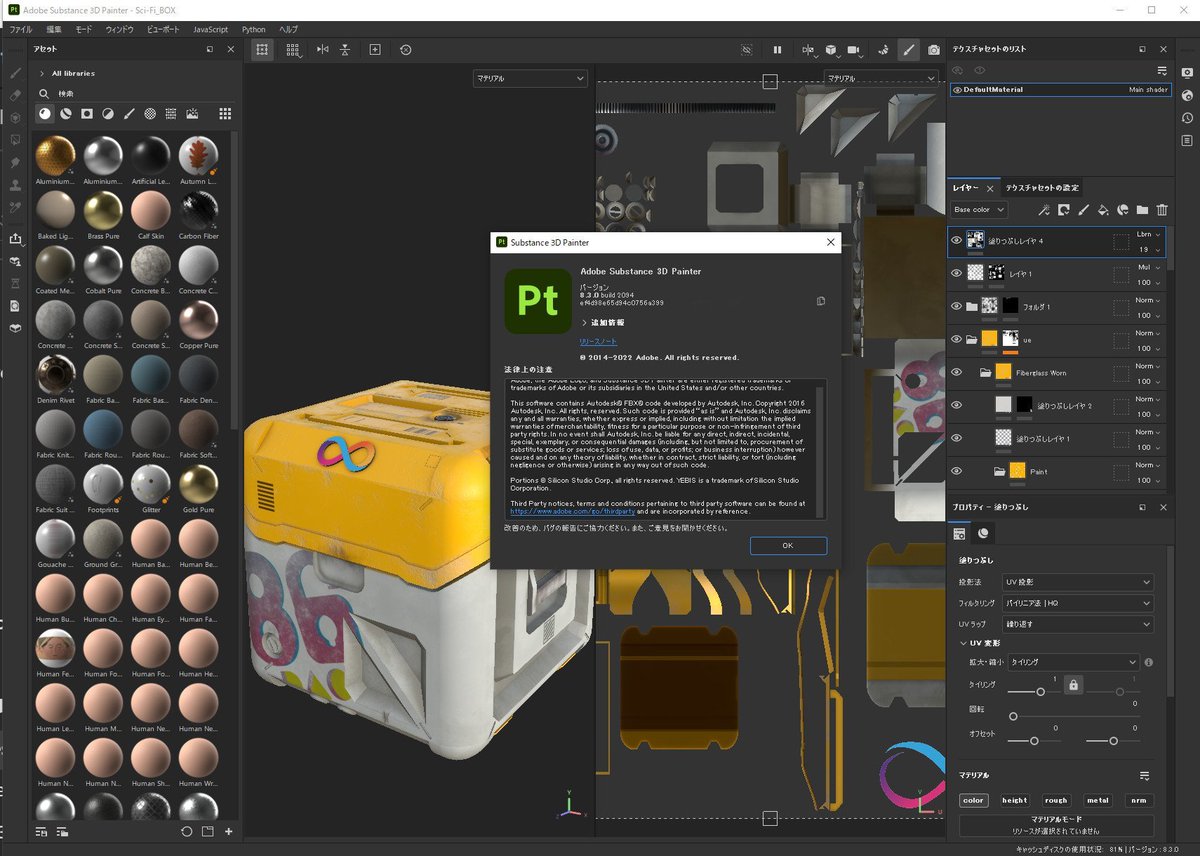The image size is (1200, 856).
Task: Filter assets by smart materials icon
Action: point(66,114)
